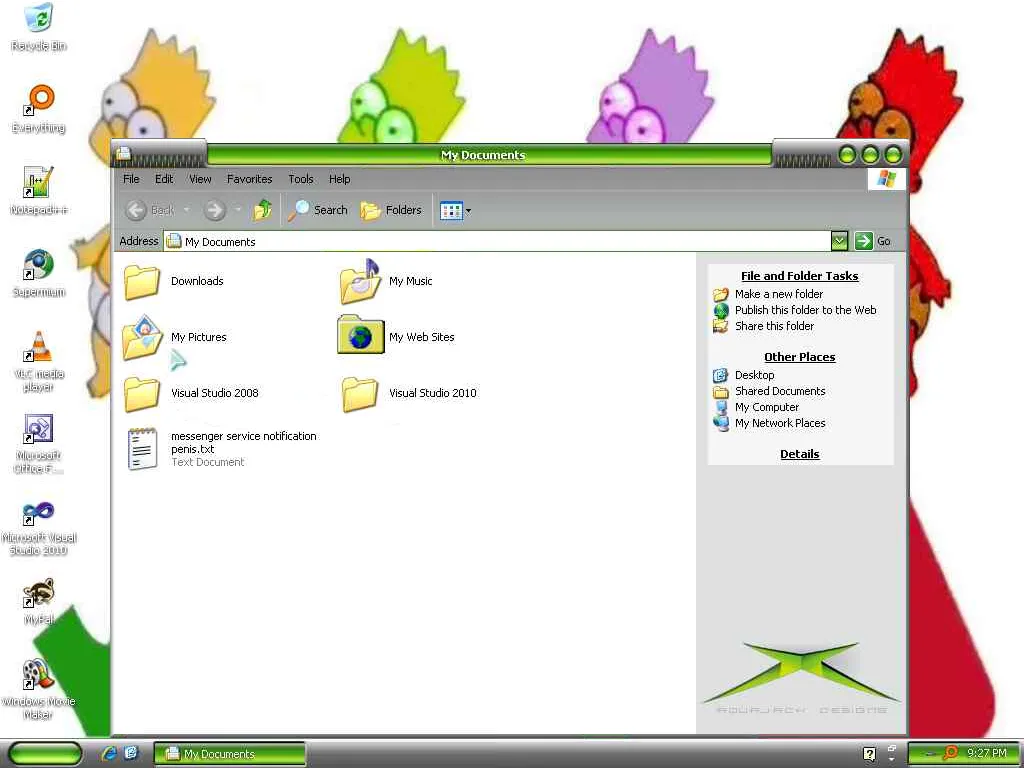Open the File menu
The height and width of the screenshot is (768, 1024).
(131, 179)
